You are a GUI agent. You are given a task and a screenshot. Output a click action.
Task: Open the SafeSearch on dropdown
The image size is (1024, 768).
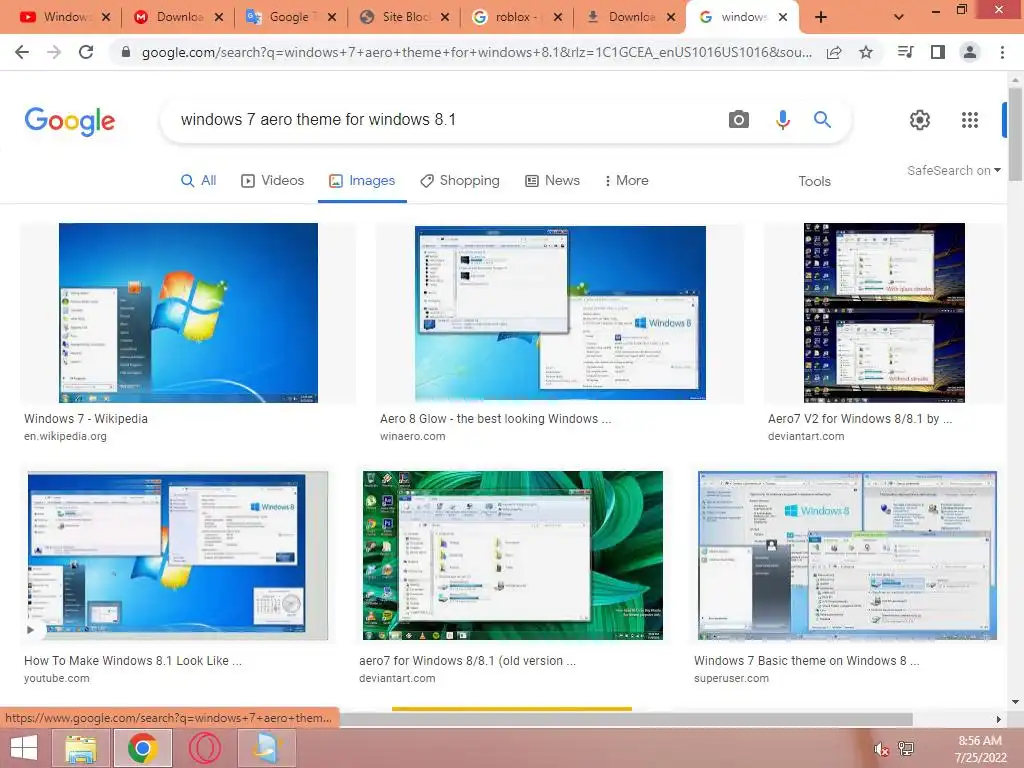(953, 170)
